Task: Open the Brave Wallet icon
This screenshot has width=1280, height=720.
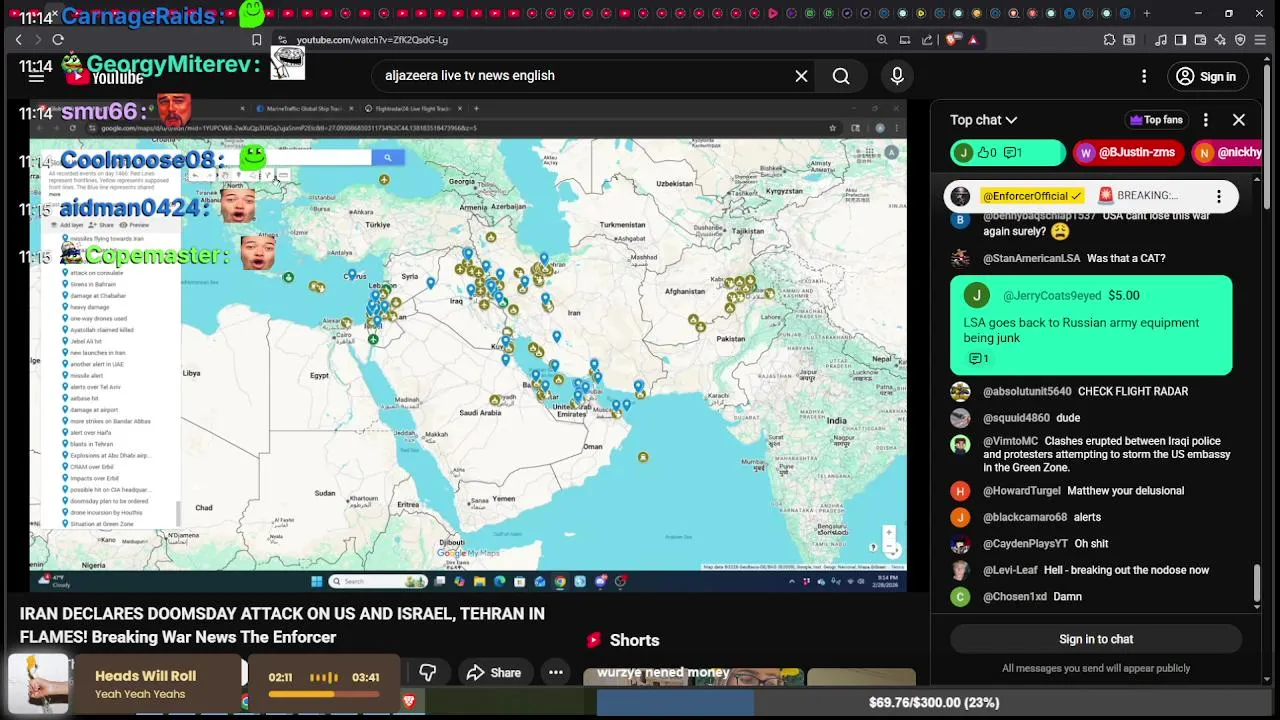Action: (1201, 40)
